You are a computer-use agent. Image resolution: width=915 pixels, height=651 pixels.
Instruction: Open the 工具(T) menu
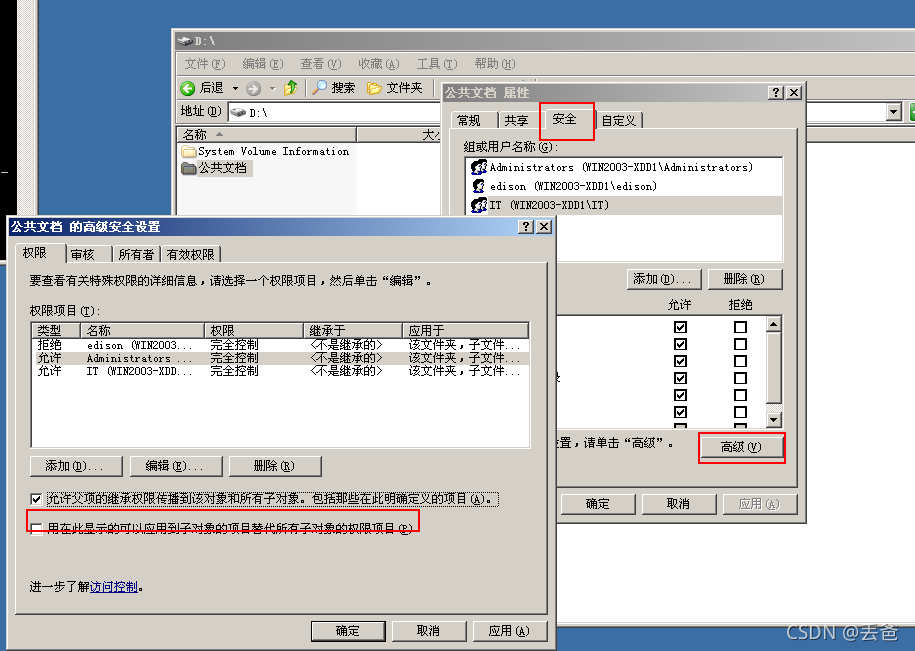click(x=436, y=64)
